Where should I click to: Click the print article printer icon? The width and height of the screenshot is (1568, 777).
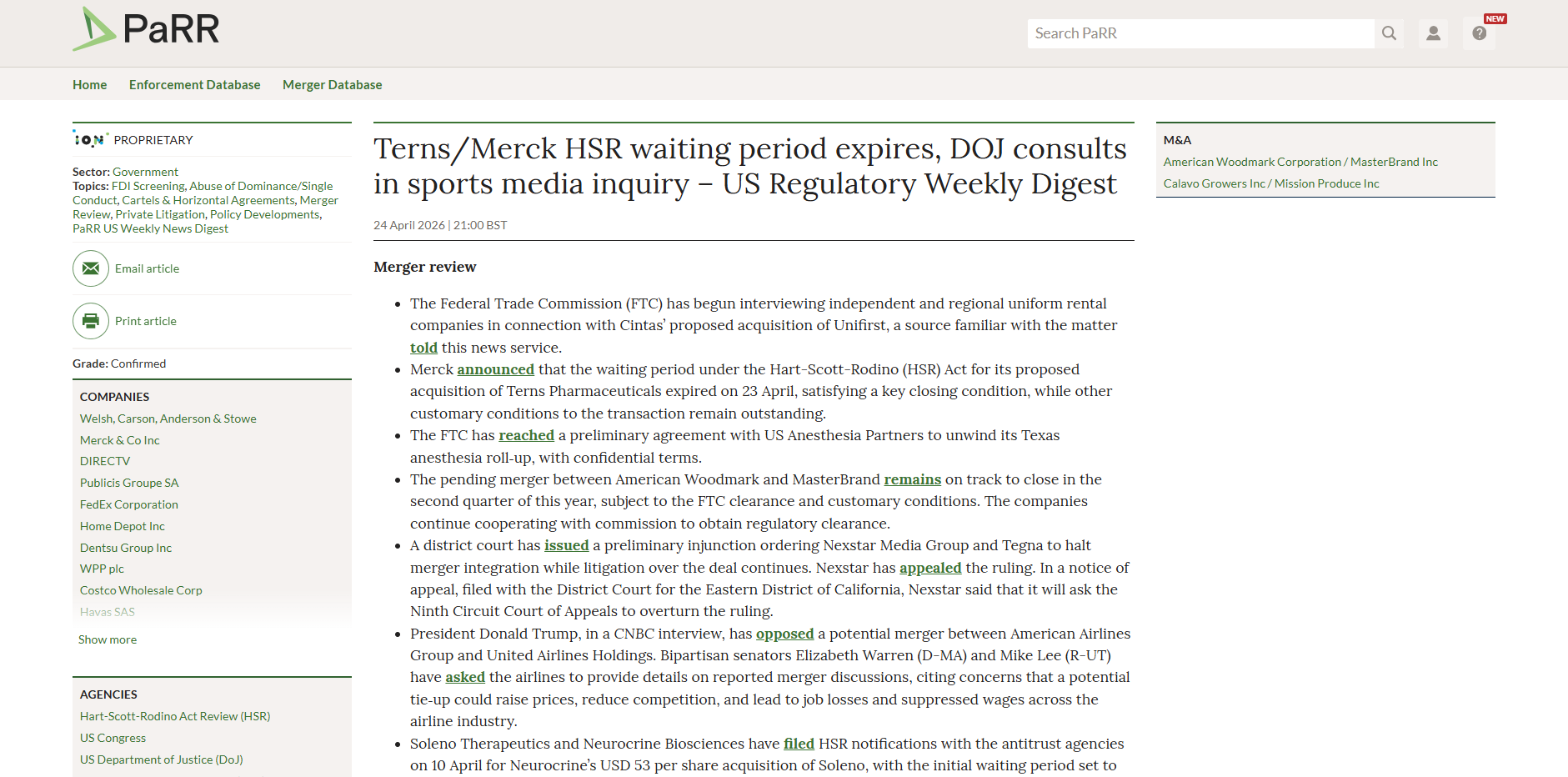[x=91, y=321]
